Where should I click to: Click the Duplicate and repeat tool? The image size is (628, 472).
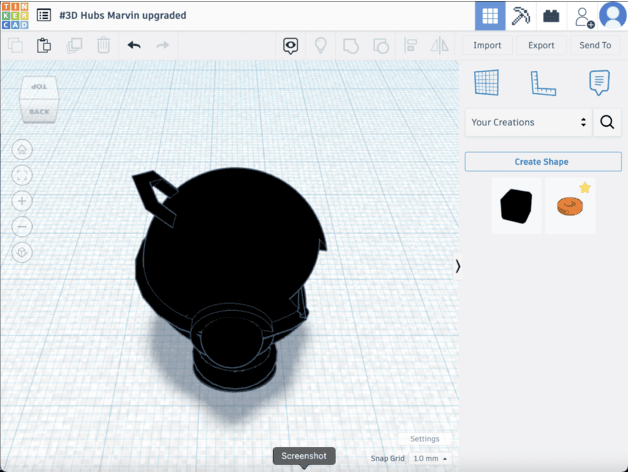[74, 45]
